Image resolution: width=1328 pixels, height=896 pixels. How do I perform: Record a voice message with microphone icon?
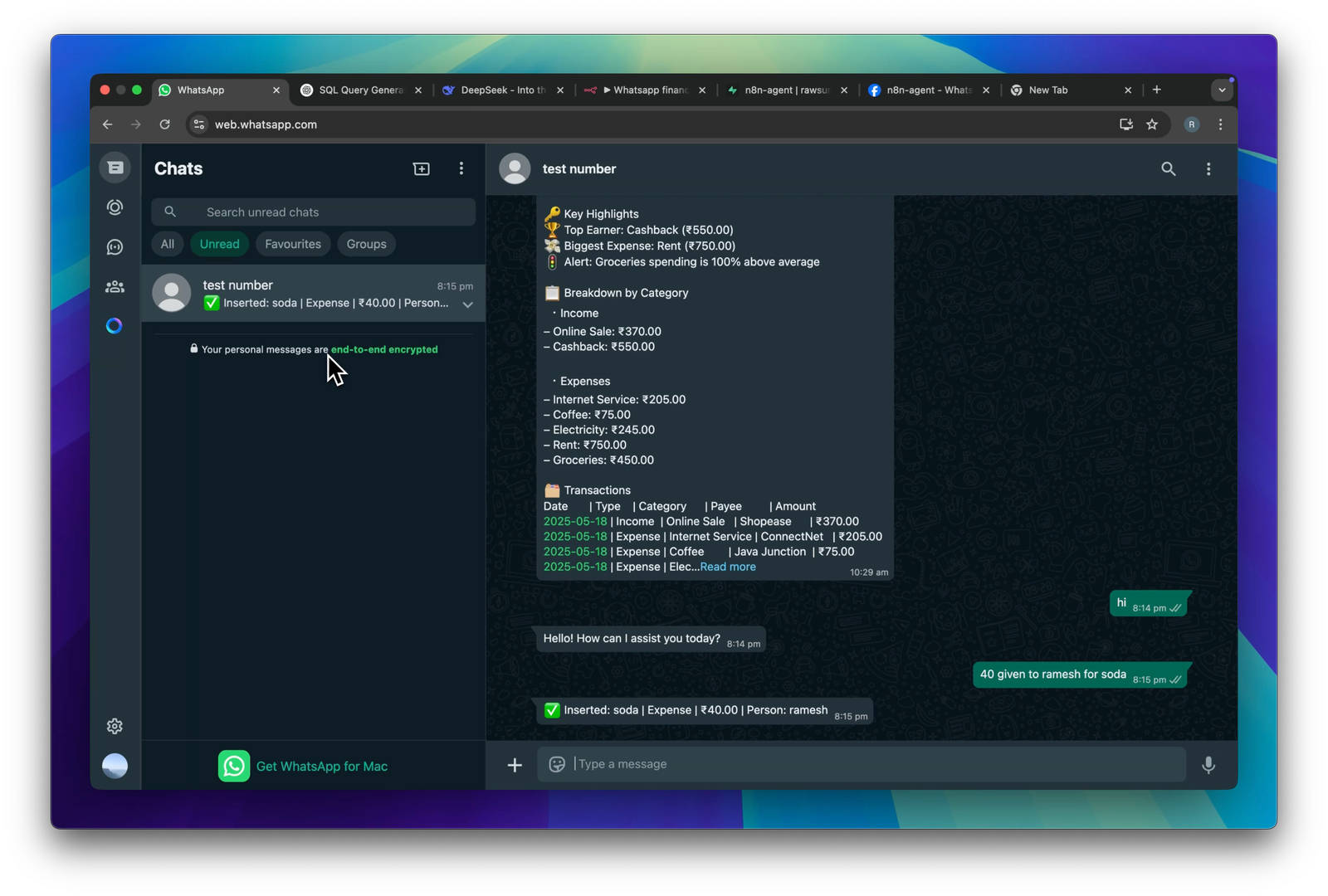[x=1208, y=765]
